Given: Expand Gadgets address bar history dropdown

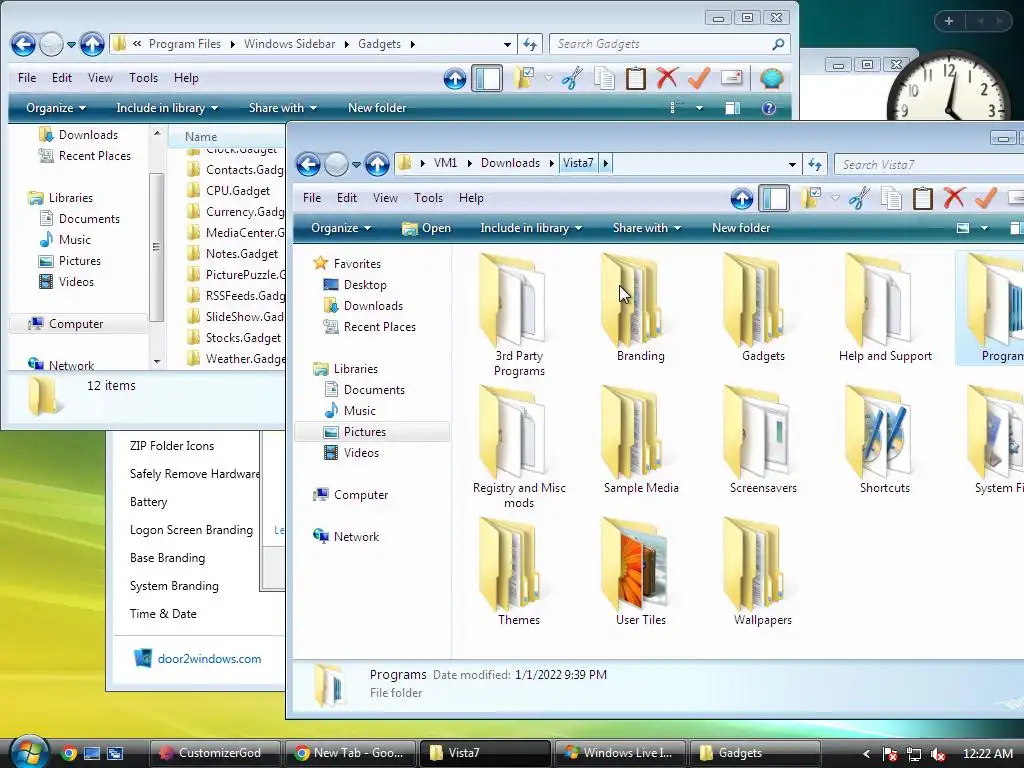Looking at the screenshot, I should coord(507,44).
